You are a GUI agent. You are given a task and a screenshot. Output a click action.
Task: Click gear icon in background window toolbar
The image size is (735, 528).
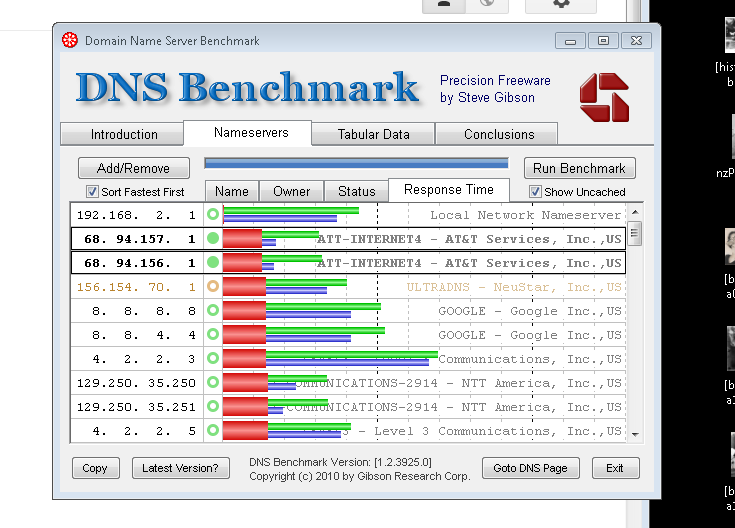pos(561,4)
